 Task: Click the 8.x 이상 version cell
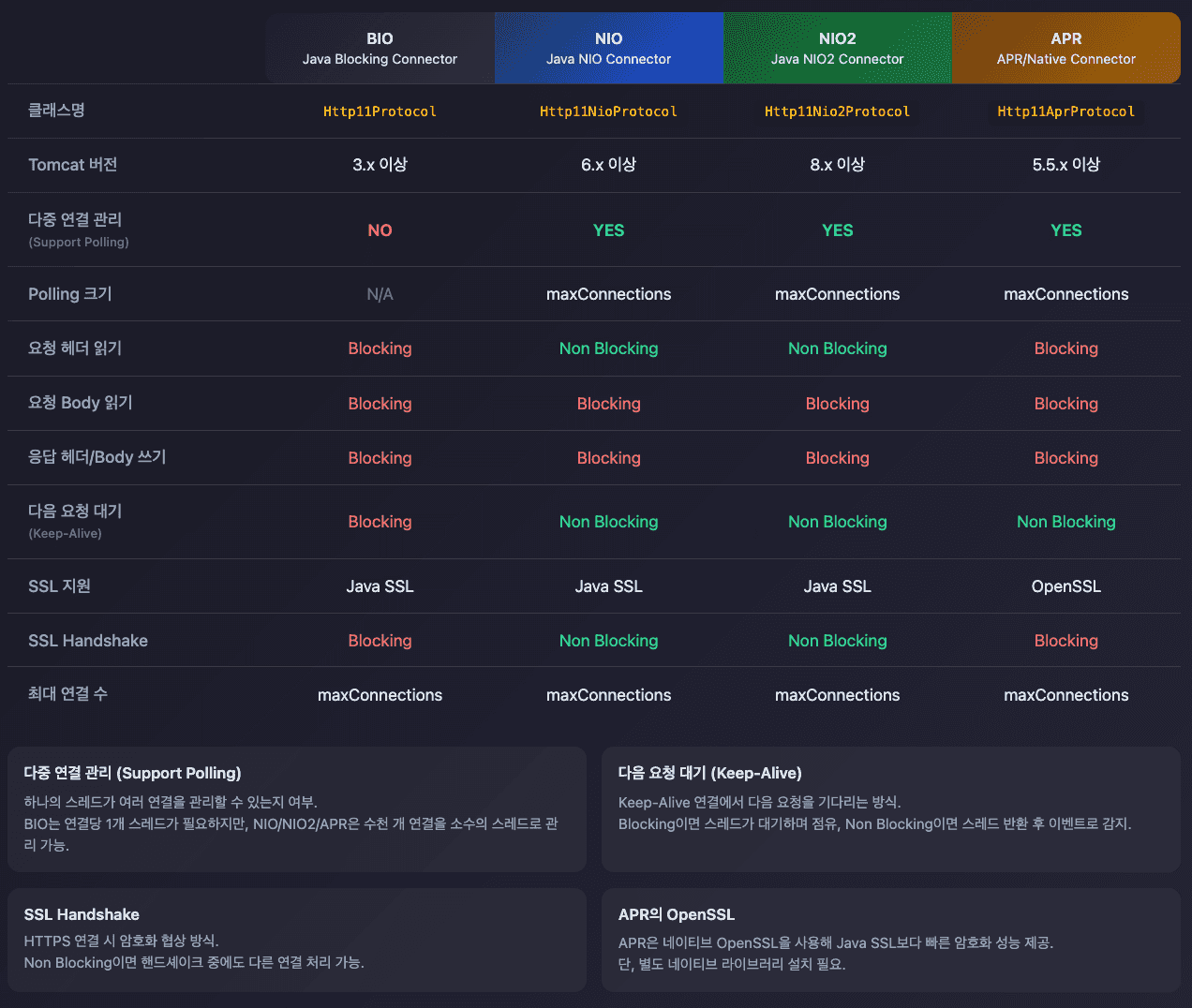point(837,165)
